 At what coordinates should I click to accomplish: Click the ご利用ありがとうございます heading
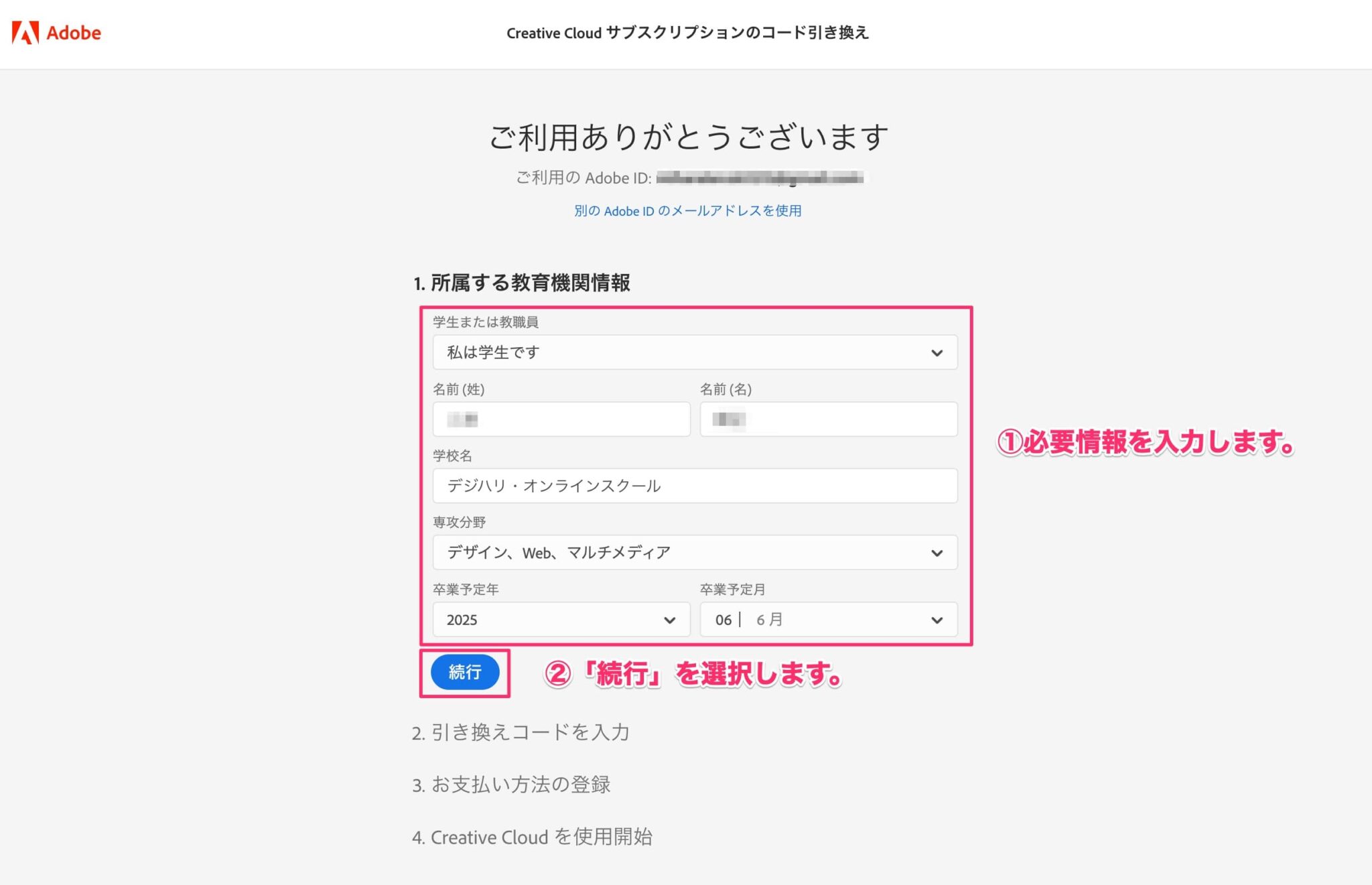[688, 137]
